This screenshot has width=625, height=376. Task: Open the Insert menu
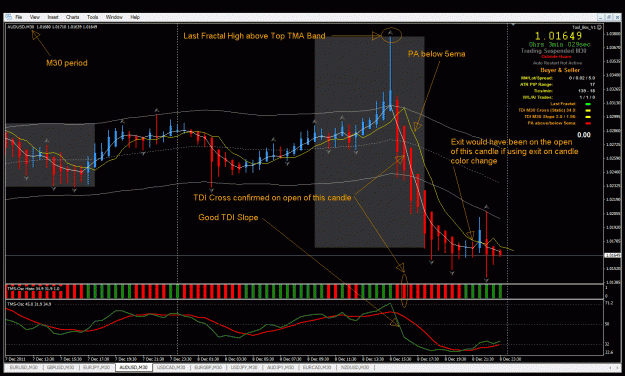pos(53,17)
